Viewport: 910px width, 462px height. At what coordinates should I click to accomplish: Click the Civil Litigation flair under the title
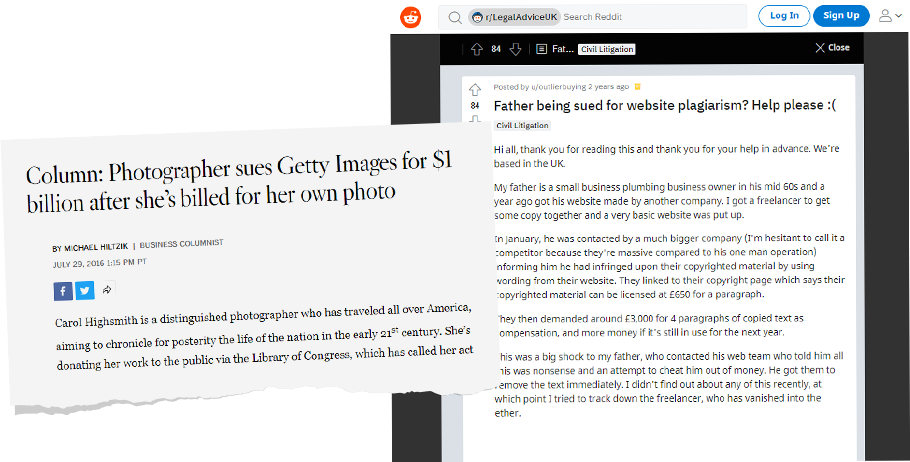coord(522,125)
